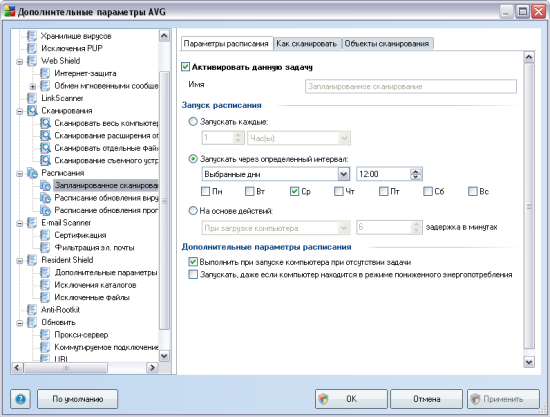Viewport: 550px width, 417px height.
Task: Click the Anti-Rootkit tree icon
Action: tap(32, 310)
